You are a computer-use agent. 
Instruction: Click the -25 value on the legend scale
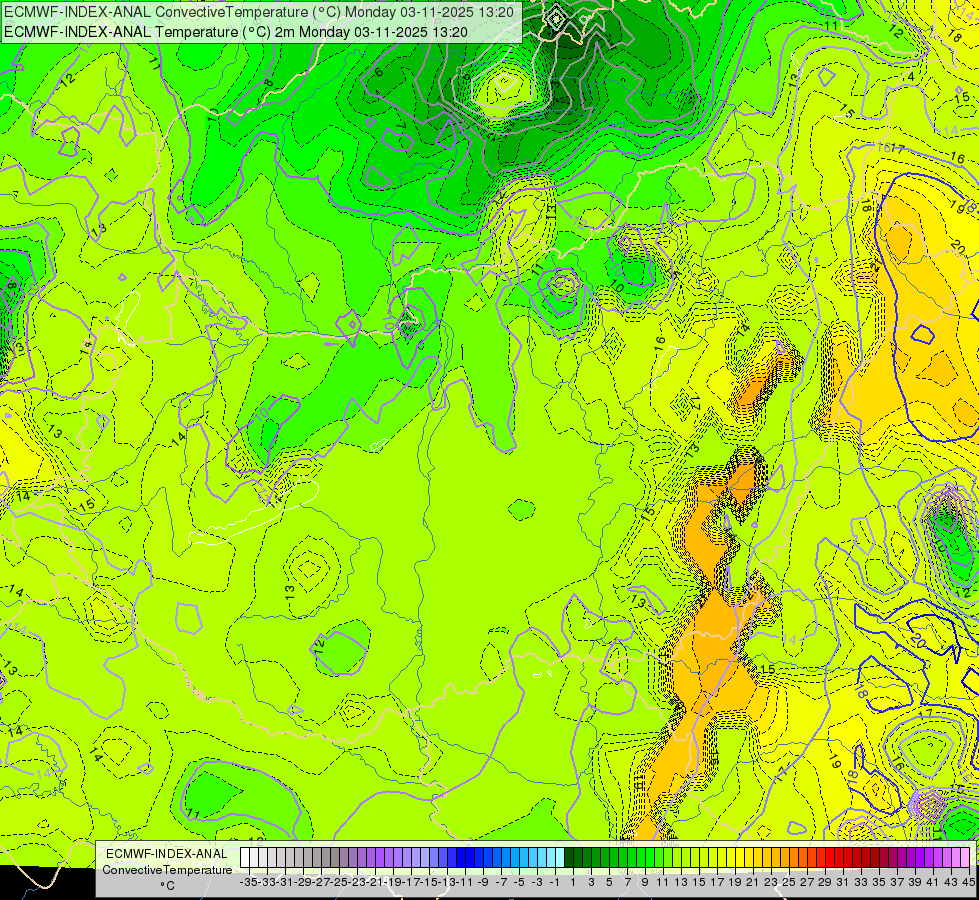pos(338,883)
